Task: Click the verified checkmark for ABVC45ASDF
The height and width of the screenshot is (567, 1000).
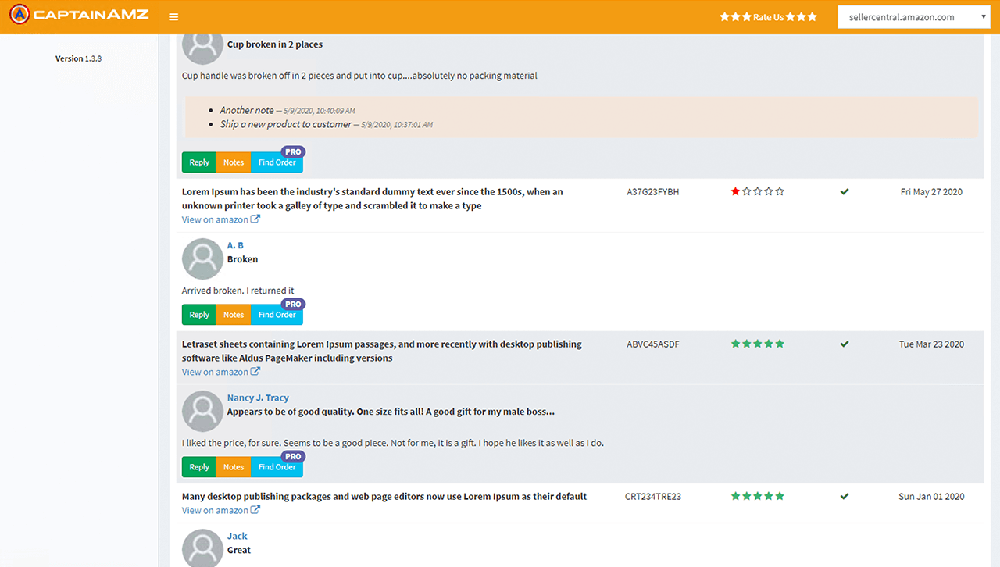Action: [x=844, y=344]
